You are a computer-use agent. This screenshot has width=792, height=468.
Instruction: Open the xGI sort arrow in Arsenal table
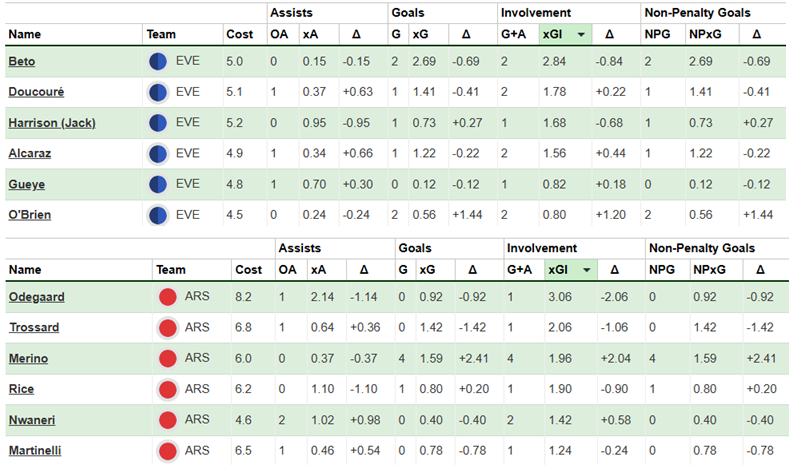(x=587, y=269)
